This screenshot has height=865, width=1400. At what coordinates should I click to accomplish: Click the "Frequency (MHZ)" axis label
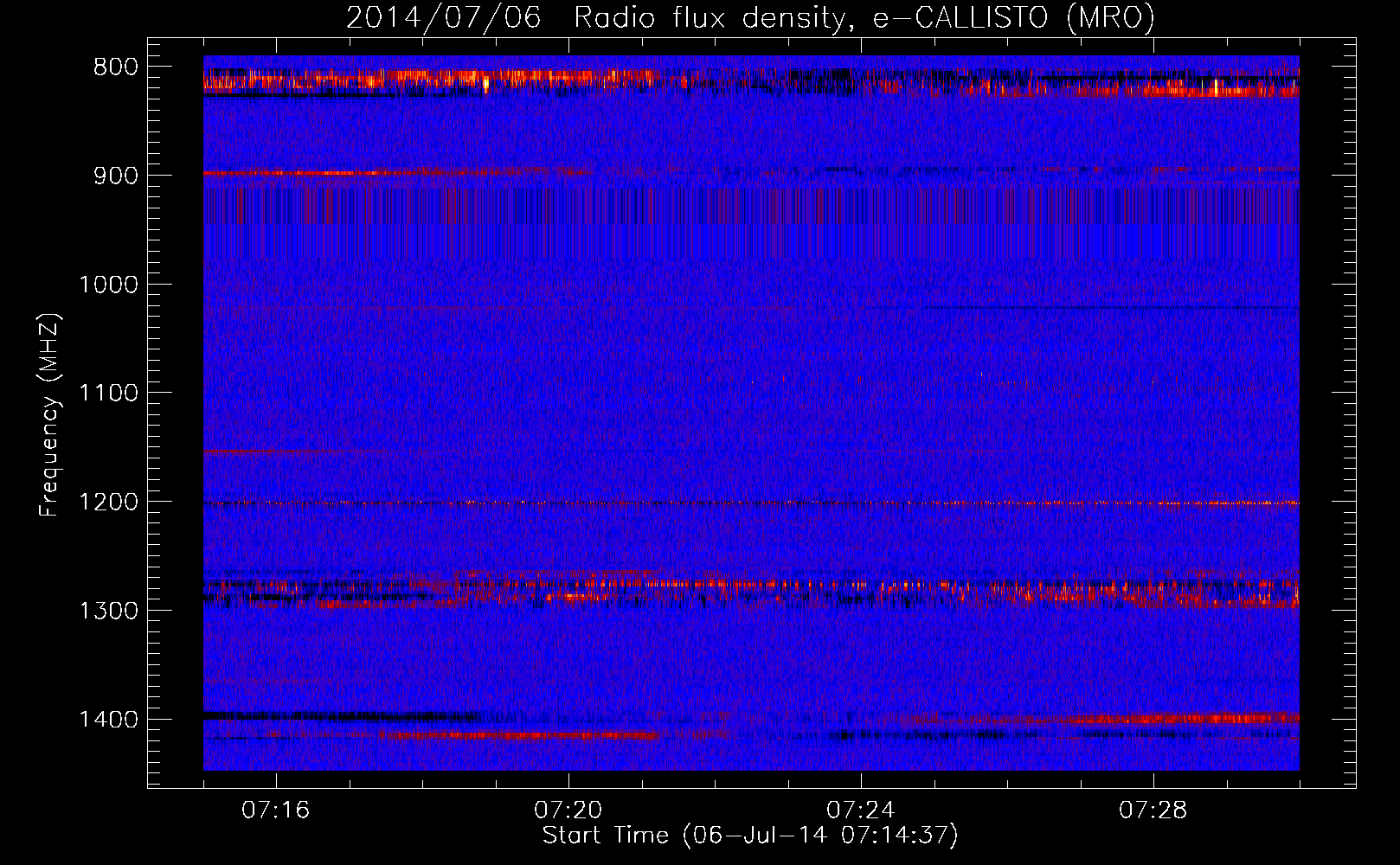pyautogui.click(x=50, y=415)
